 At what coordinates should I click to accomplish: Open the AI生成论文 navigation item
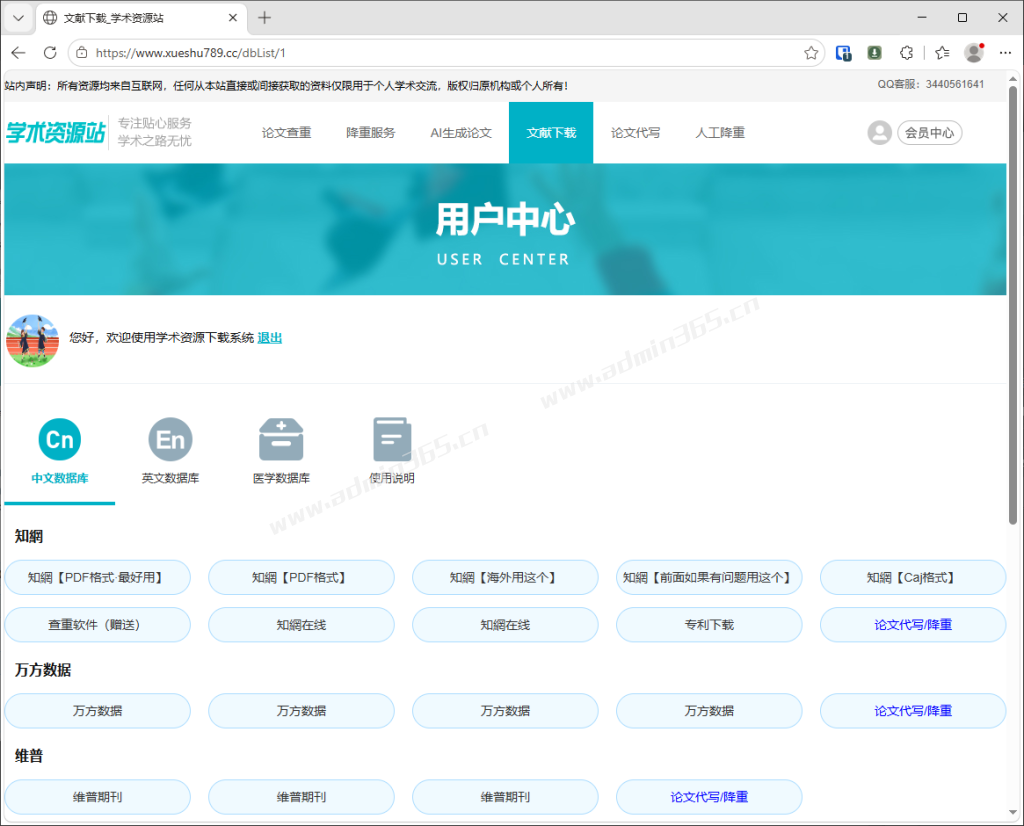(460, 133)
